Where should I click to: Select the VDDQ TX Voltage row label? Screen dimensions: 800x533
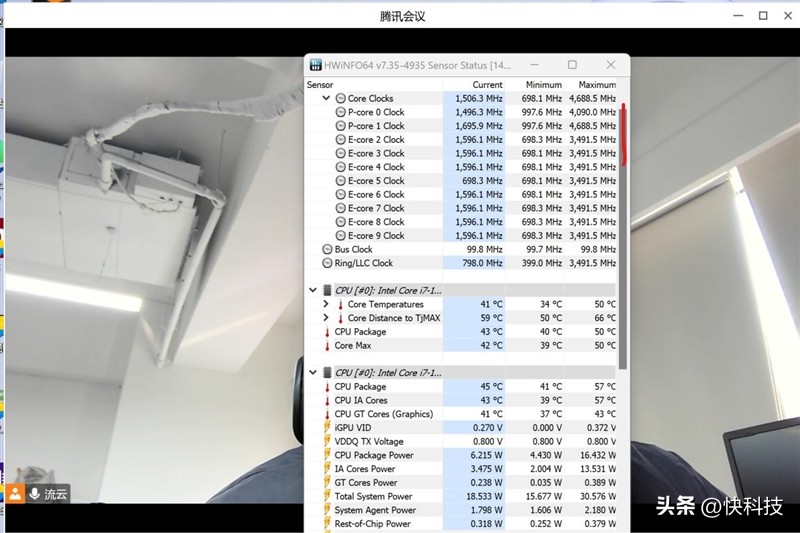[369, 442]
